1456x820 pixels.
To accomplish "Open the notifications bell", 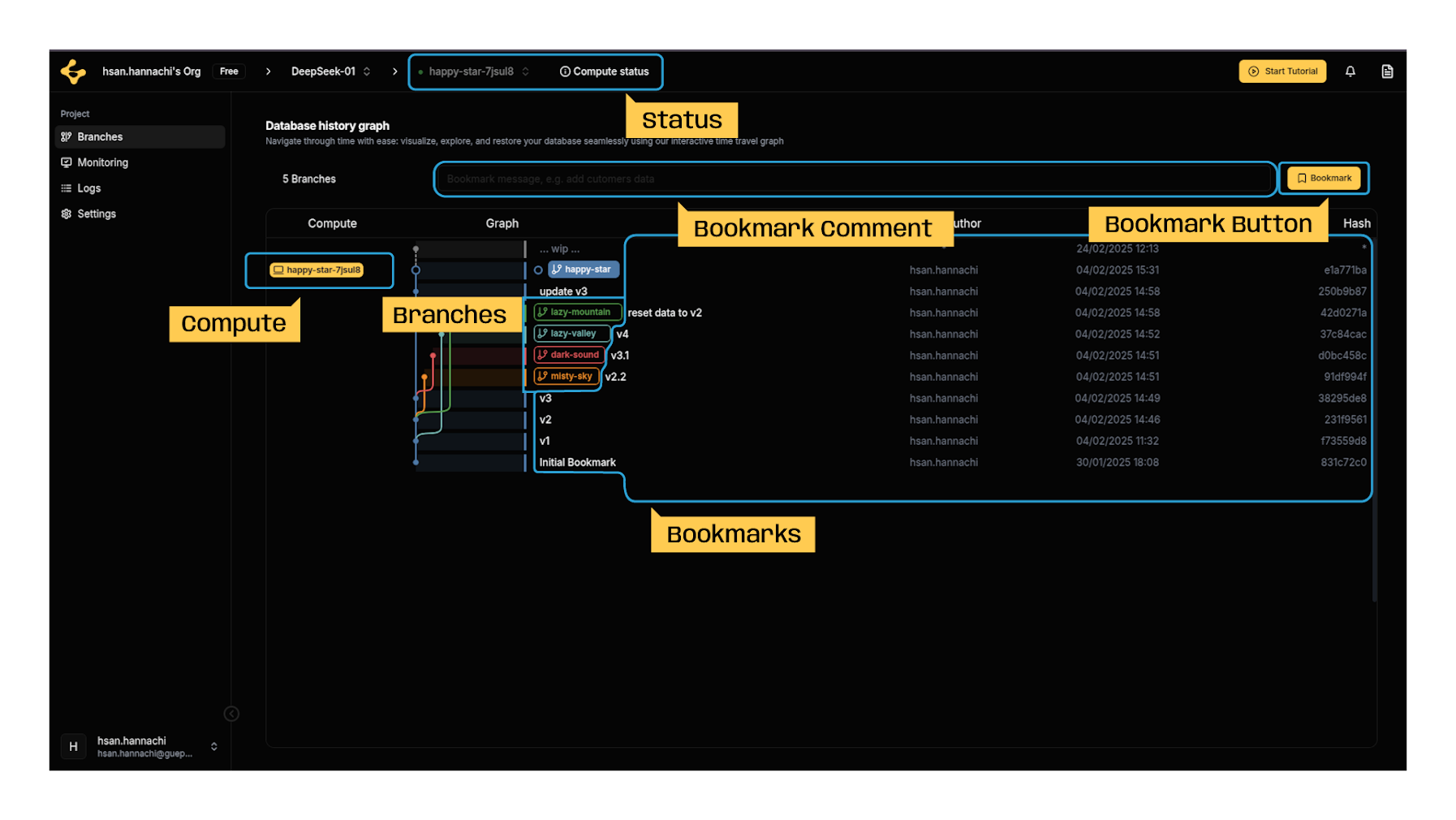I will pos(1350,71).
